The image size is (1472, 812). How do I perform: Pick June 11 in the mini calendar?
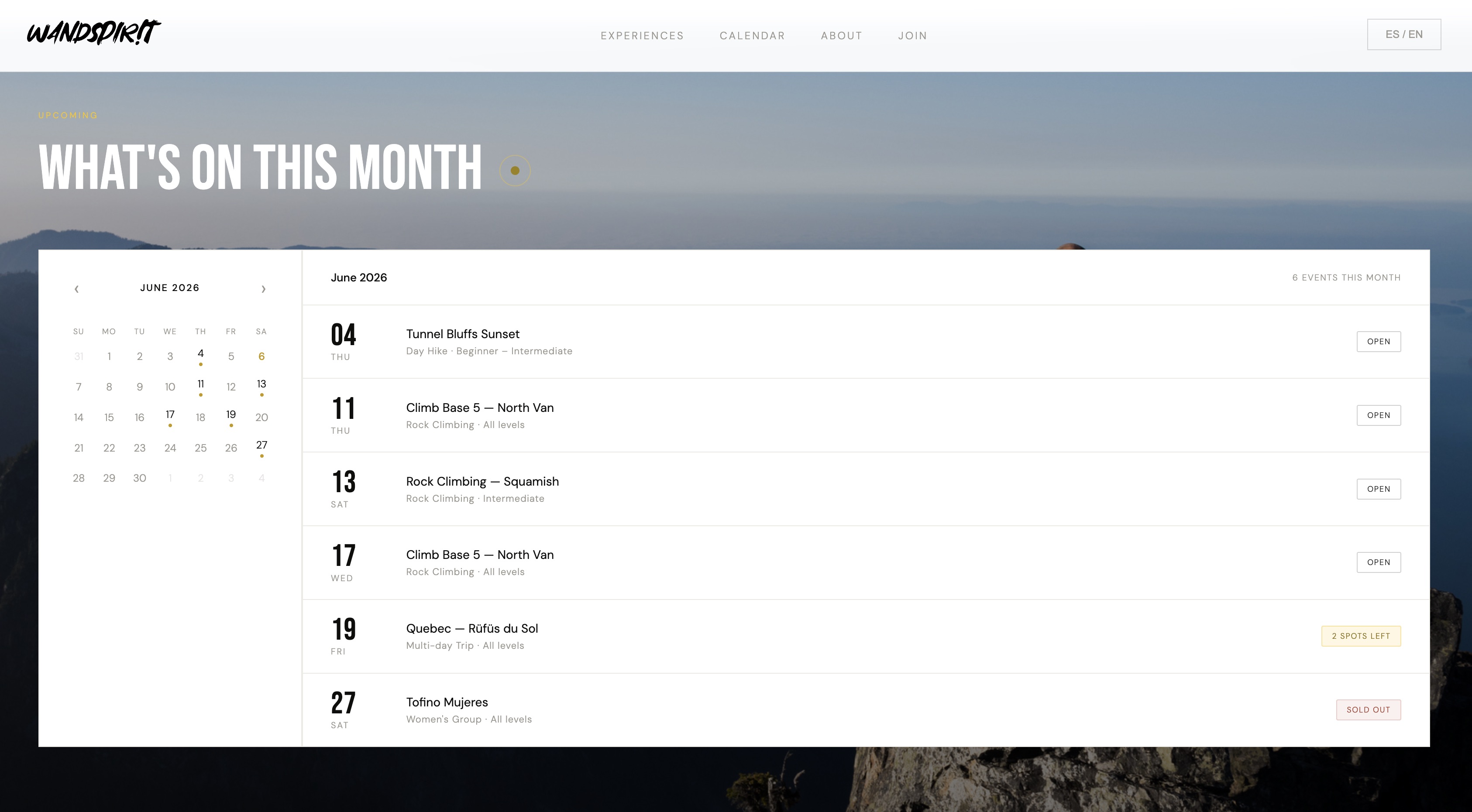point(200,387)
